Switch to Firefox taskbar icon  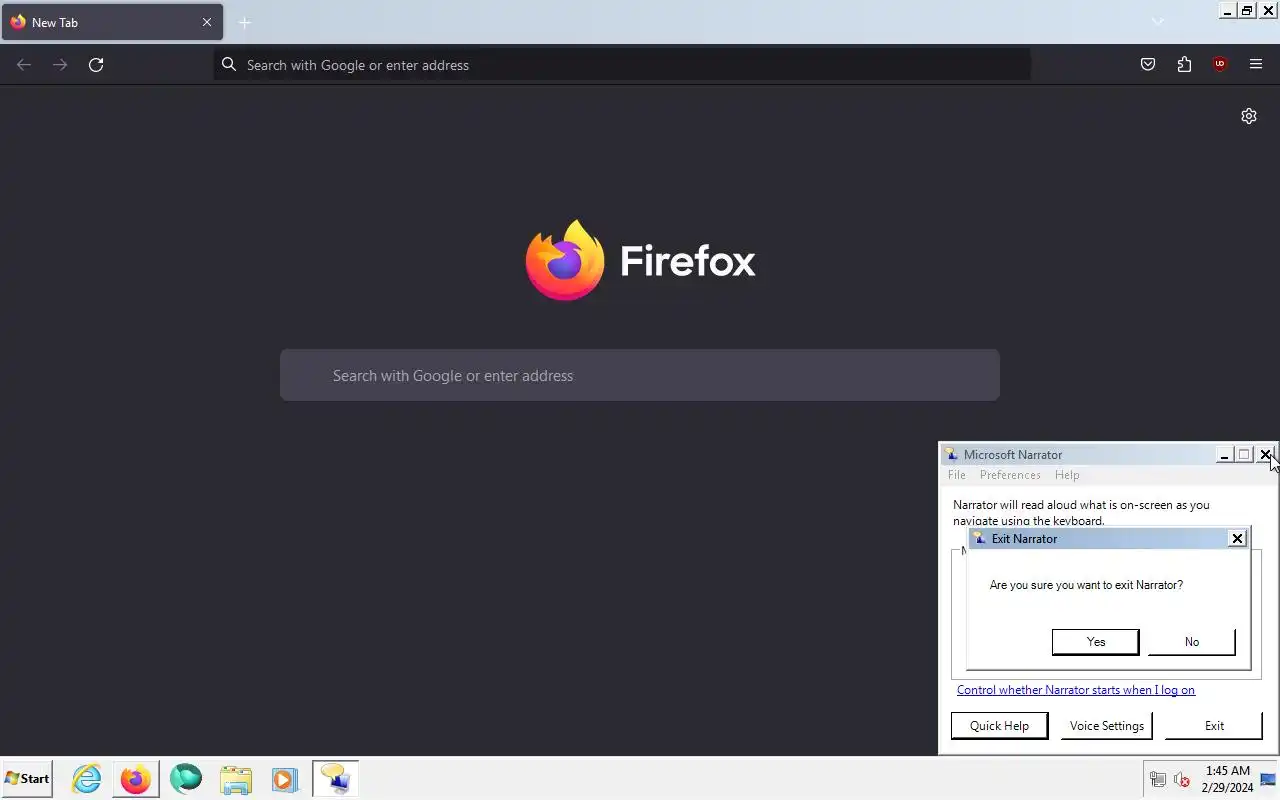point(136,779)
